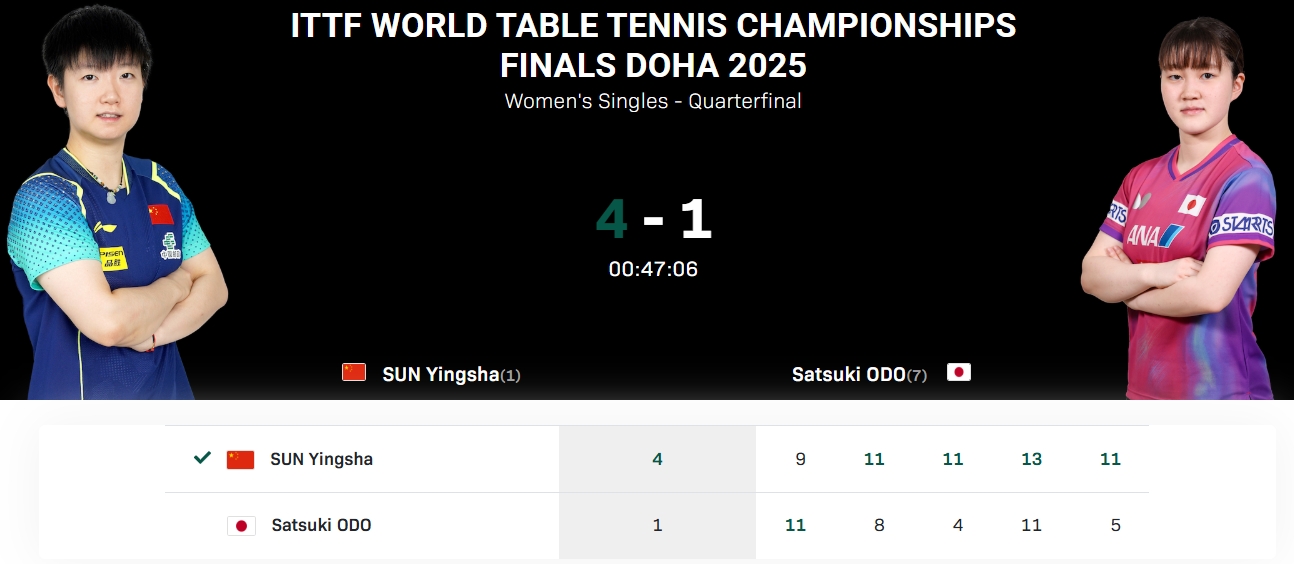Click Satsuki ODO's total games won cell
The image size is (1294, 564).
click(x=657, y=526)
